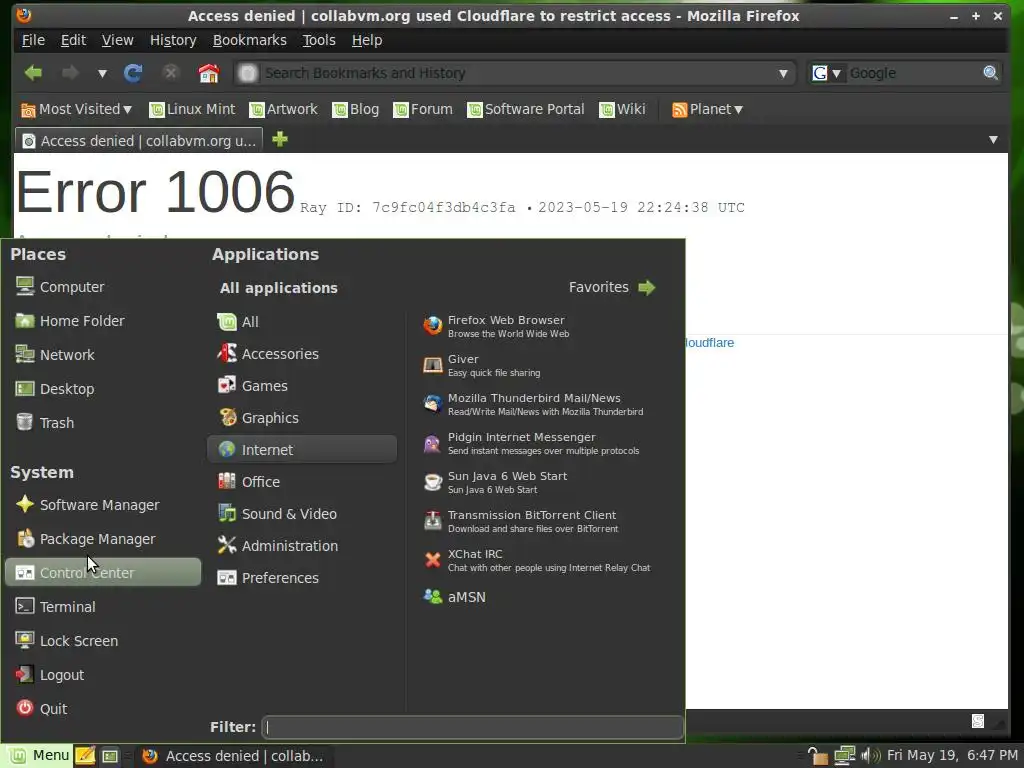Click Quit in the System list
This screenshot has height=768, width=1024.
103,709
